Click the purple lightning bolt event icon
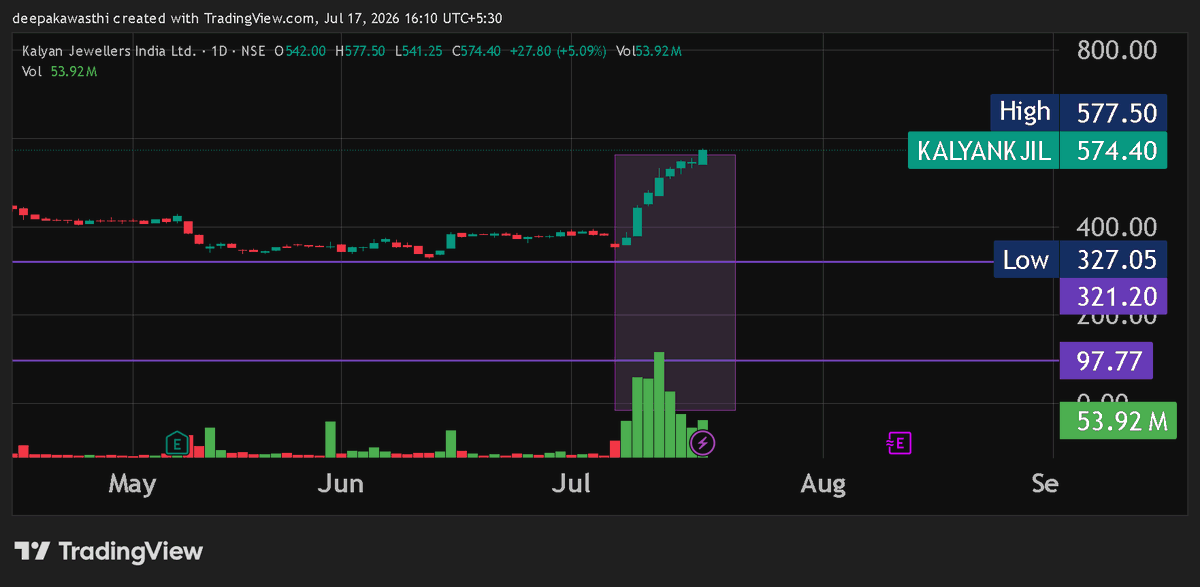The image size is (1200, 587). click(x=703, y=442)
